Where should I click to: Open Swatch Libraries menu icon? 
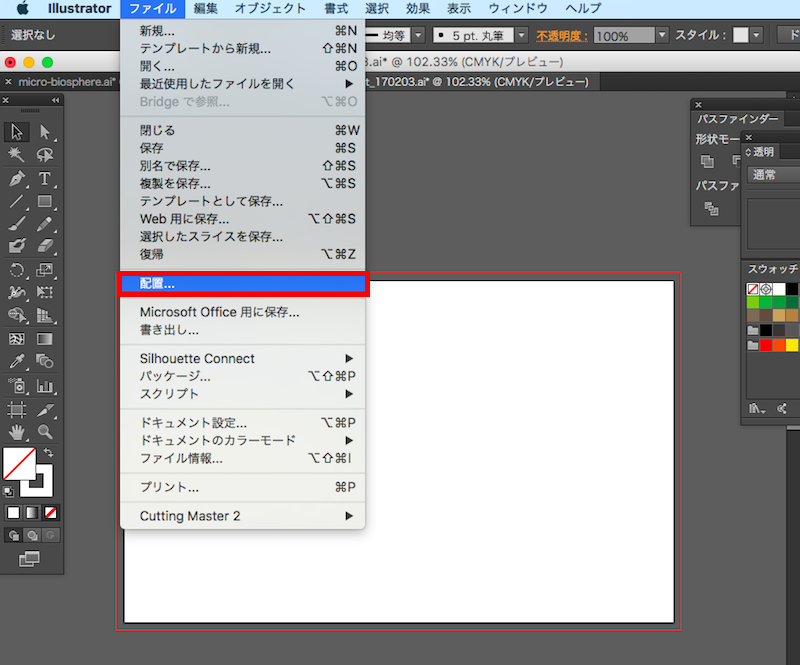coord(757,408)
